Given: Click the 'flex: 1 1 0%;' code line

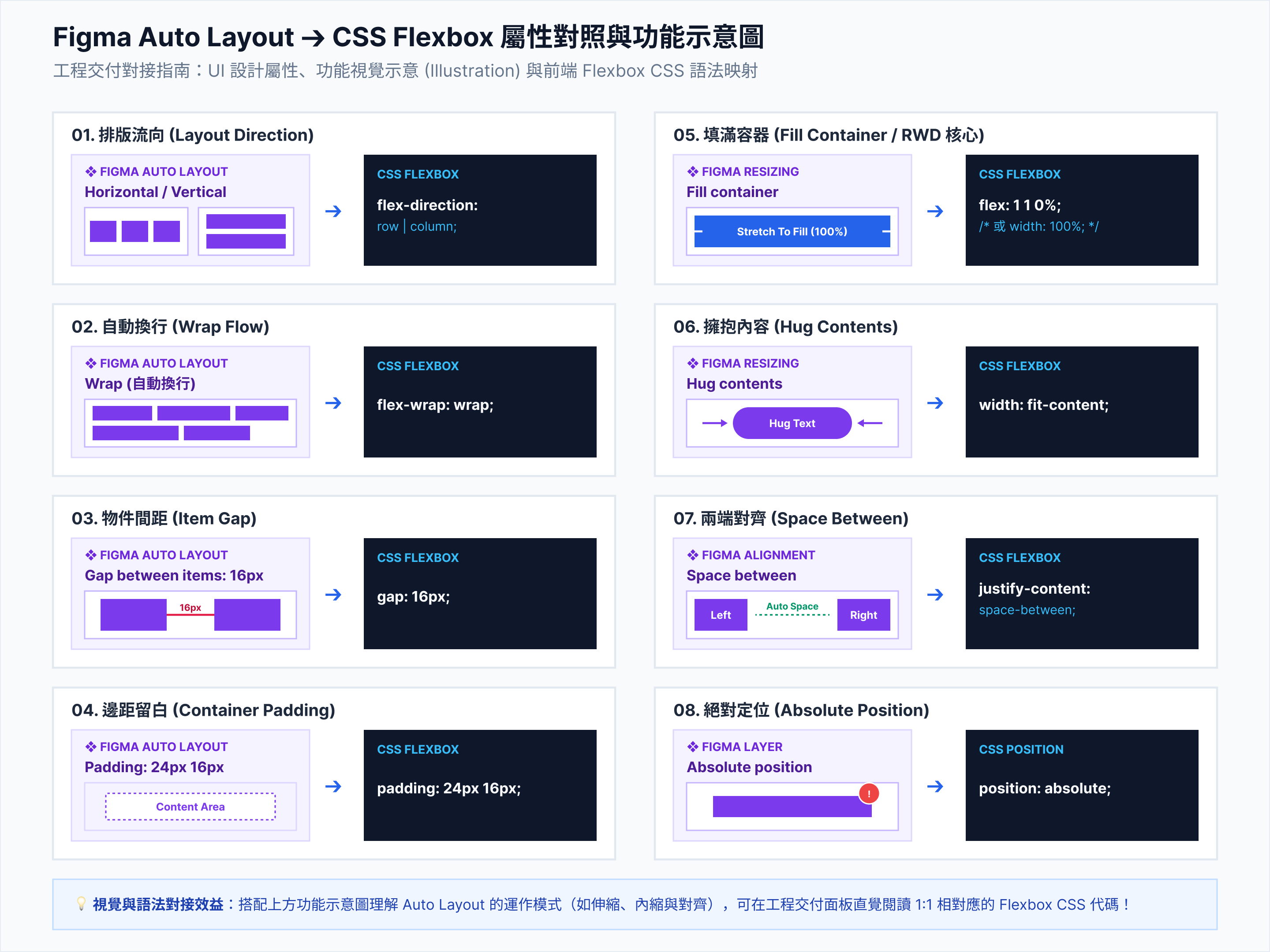Looking at the screenshot, I should pos(1020,205).
